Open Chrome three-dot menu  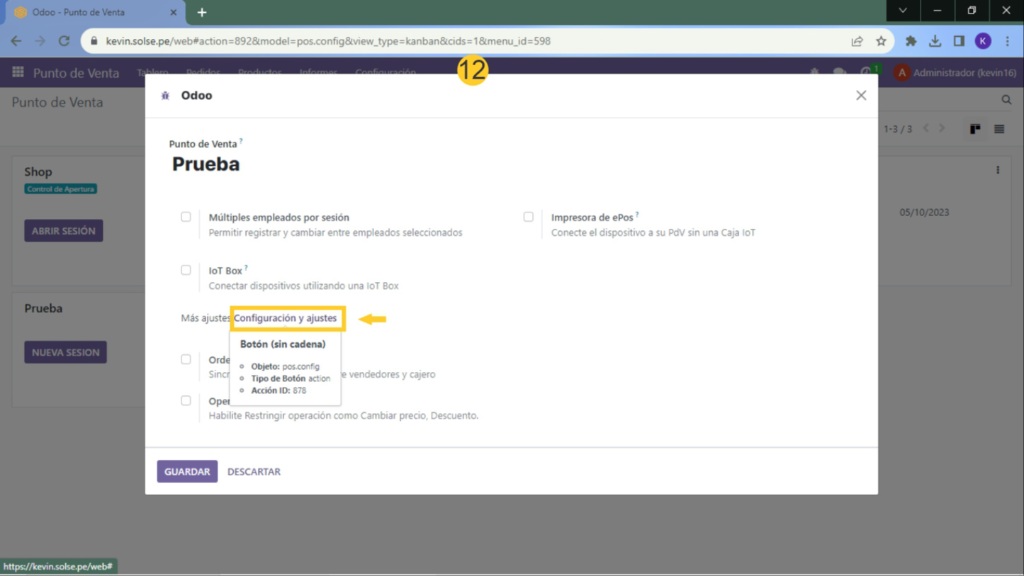1008,41
